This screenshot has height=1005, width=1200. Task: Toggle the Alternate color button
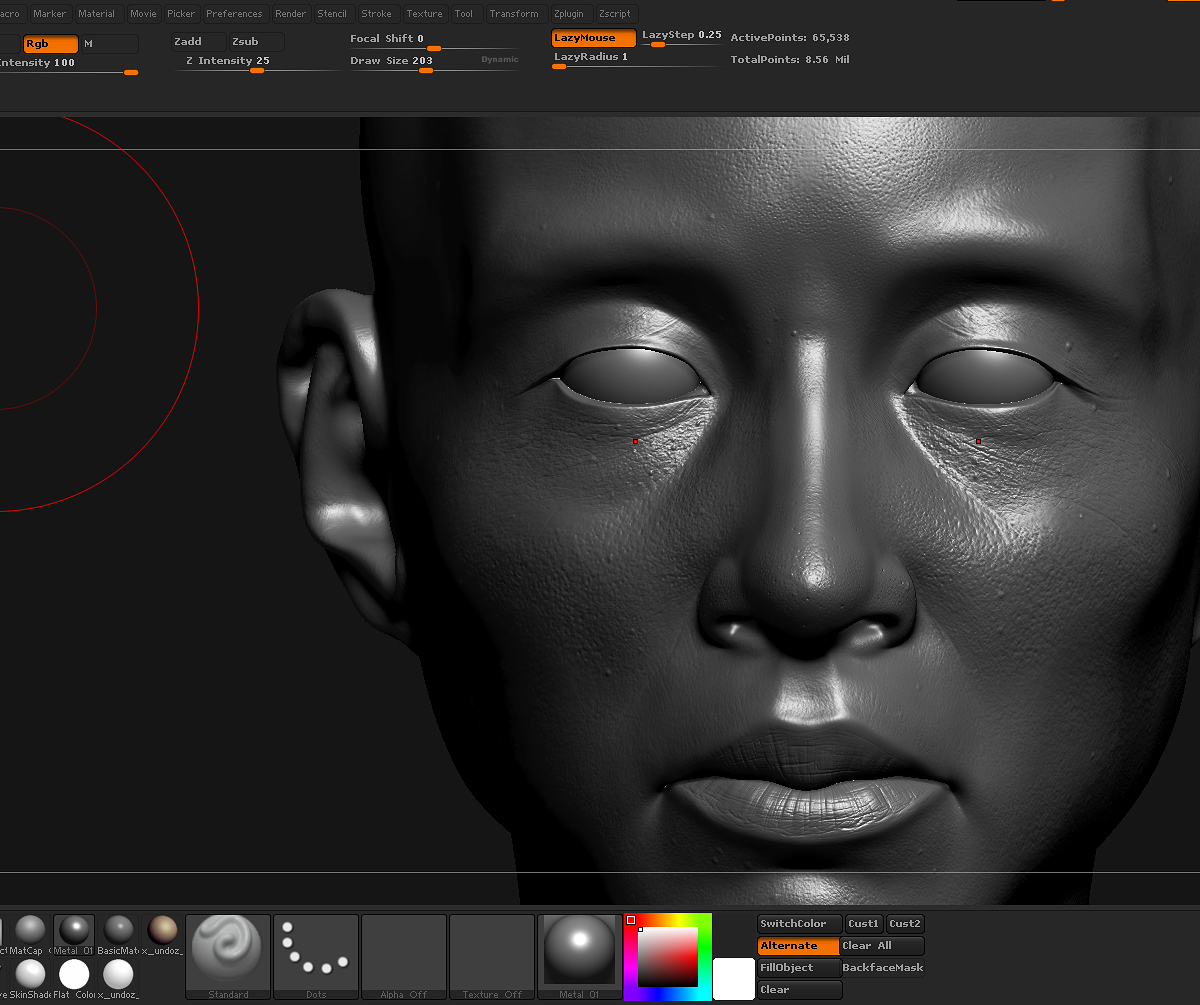coord(798,946)
